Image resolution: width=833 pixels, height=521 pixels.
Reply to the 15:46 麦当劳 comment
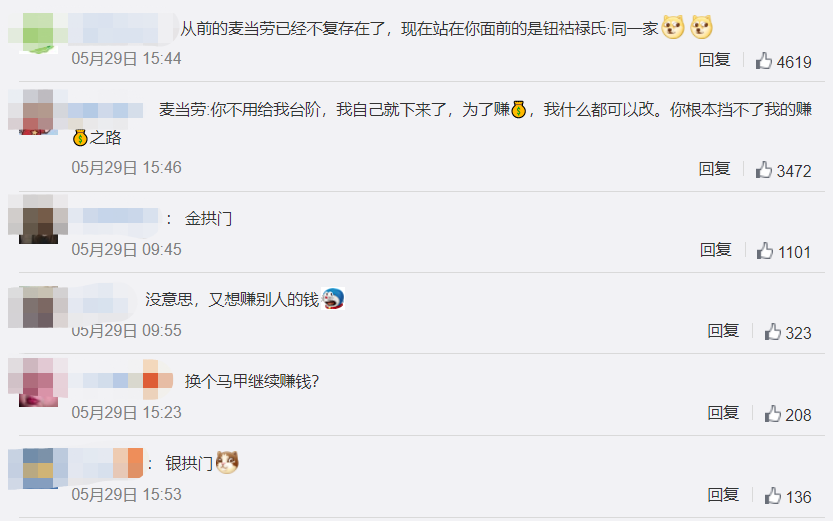[715, 169]
